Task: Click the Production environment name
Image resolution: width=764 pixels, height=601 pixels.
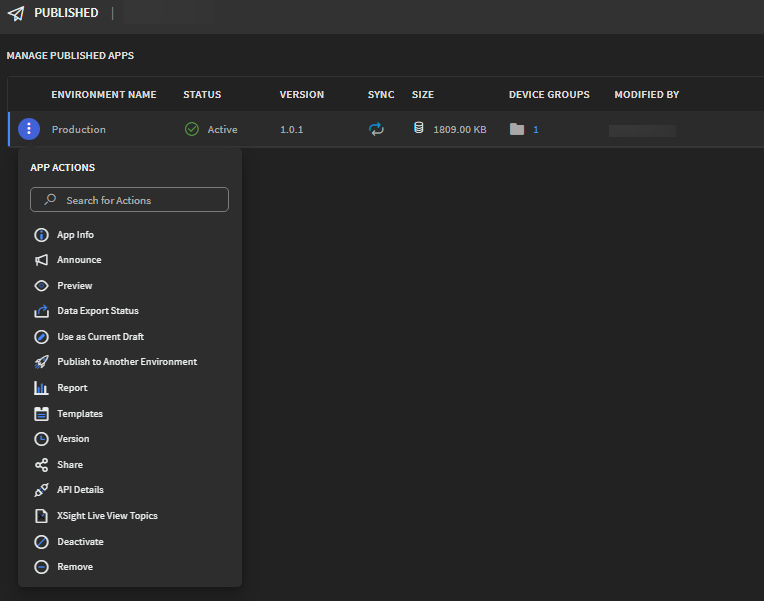Action: tap(78, 130)
